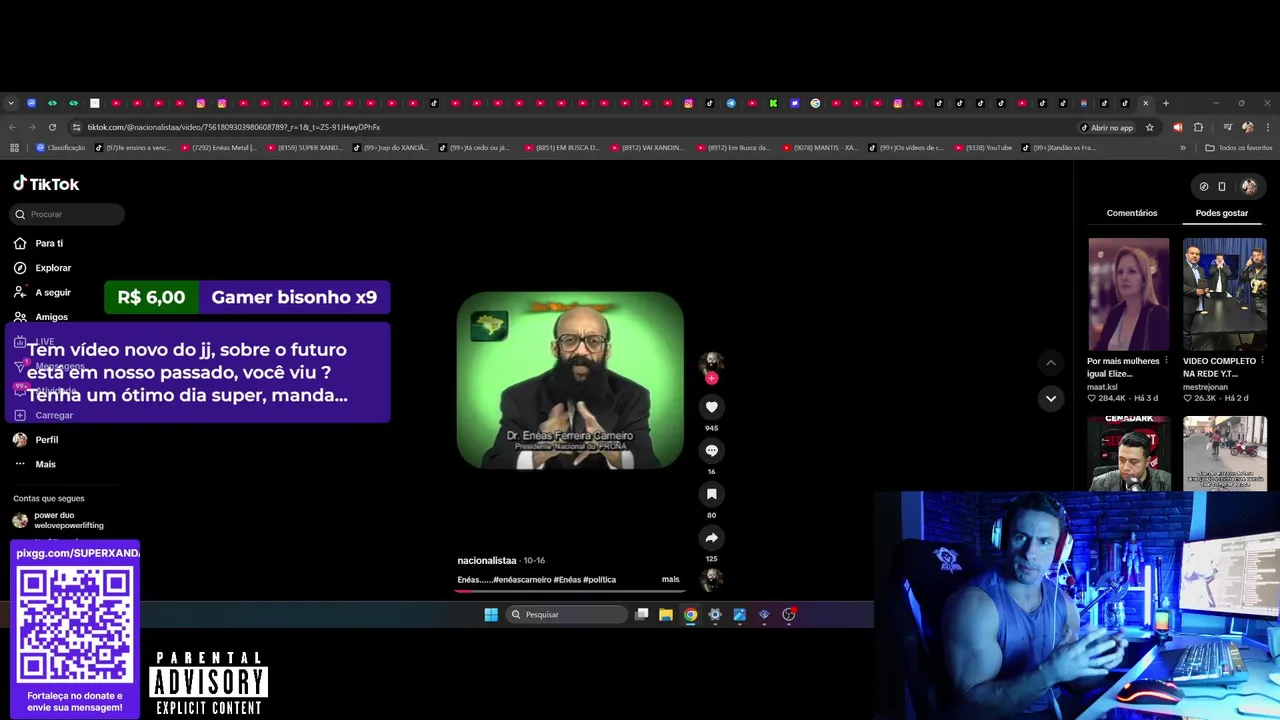
Task: Click the #enéascarneiro hashtag
Action: pyautogui.click(x=522, y=580)
